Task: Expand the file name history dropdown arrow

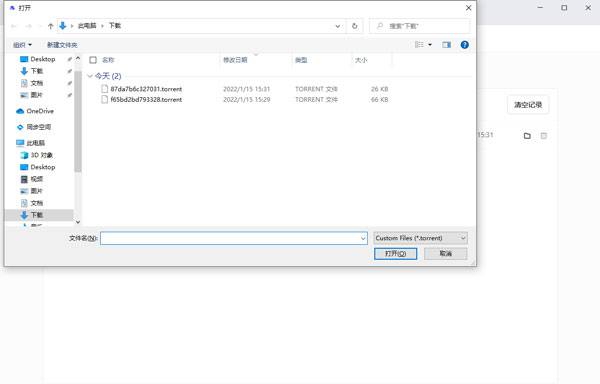Action: tap(363, 238)
